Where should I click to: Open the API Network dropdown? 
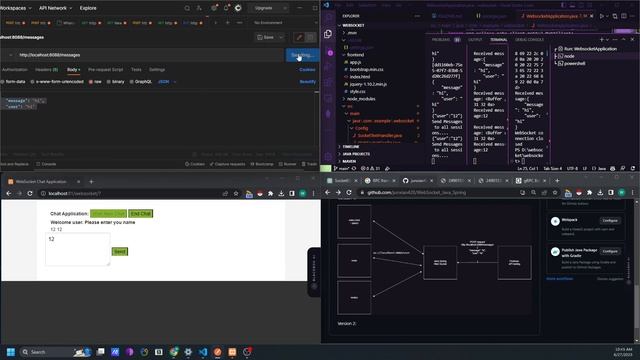pyautogui.click(x=55, y=8)
